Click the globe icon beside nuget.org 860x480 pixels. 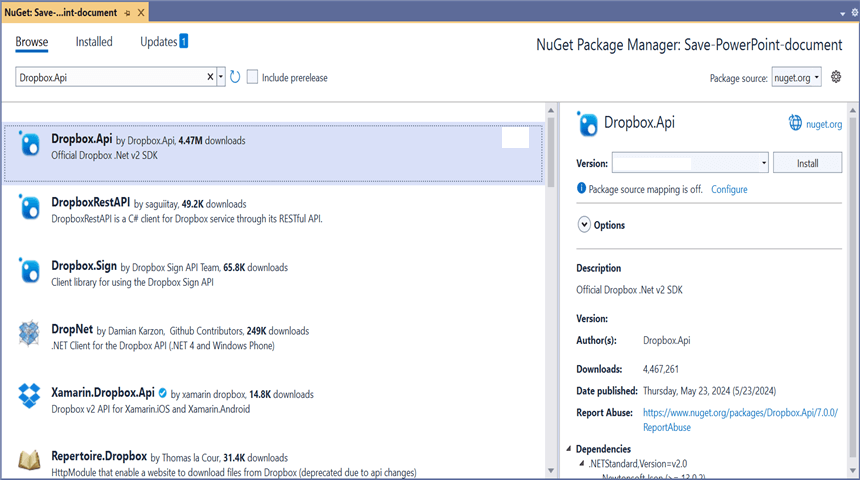tap(795, 123)
